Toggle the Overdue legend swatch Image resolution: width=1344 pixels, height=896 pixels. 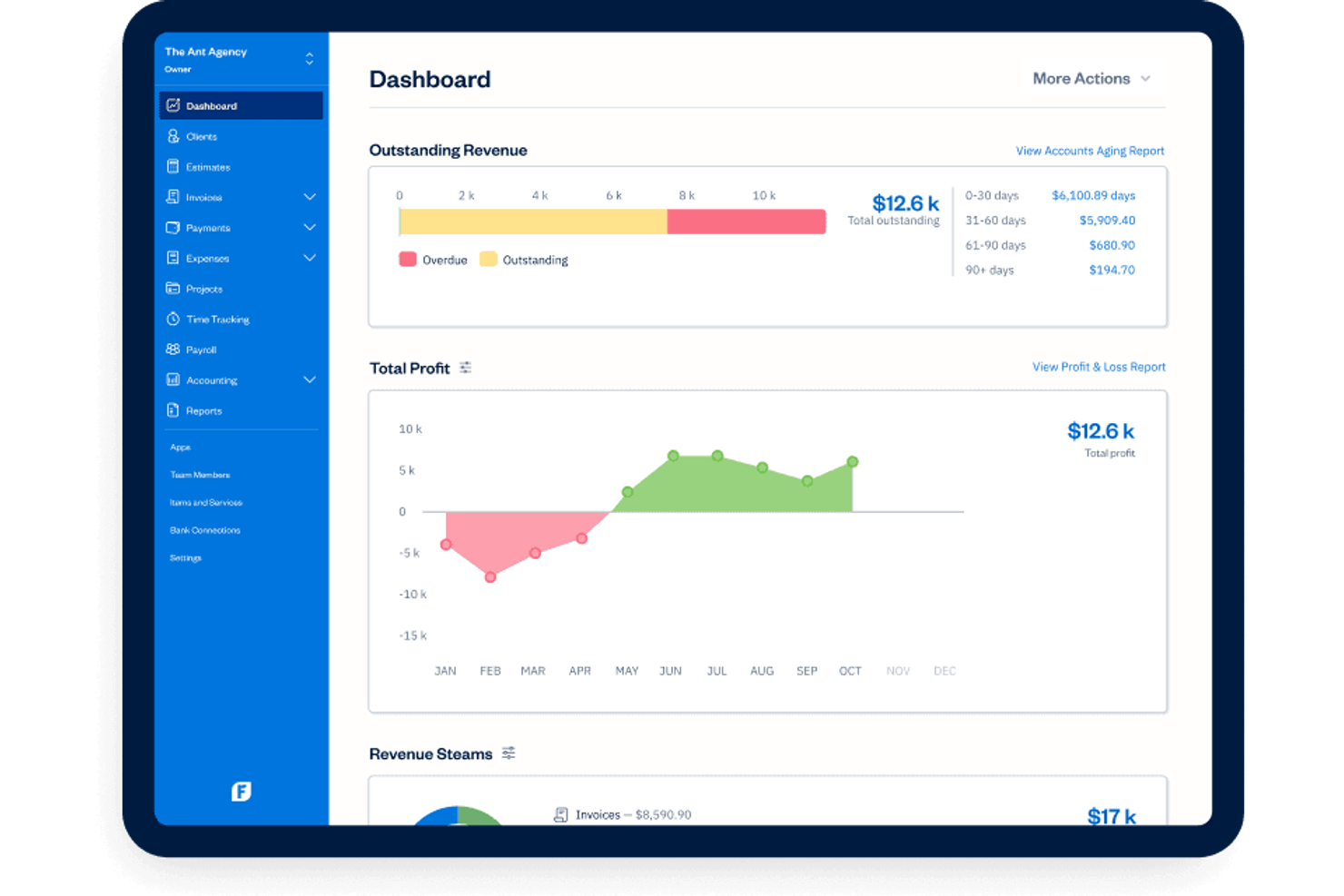pyautogui.click(x=407, y=259)
